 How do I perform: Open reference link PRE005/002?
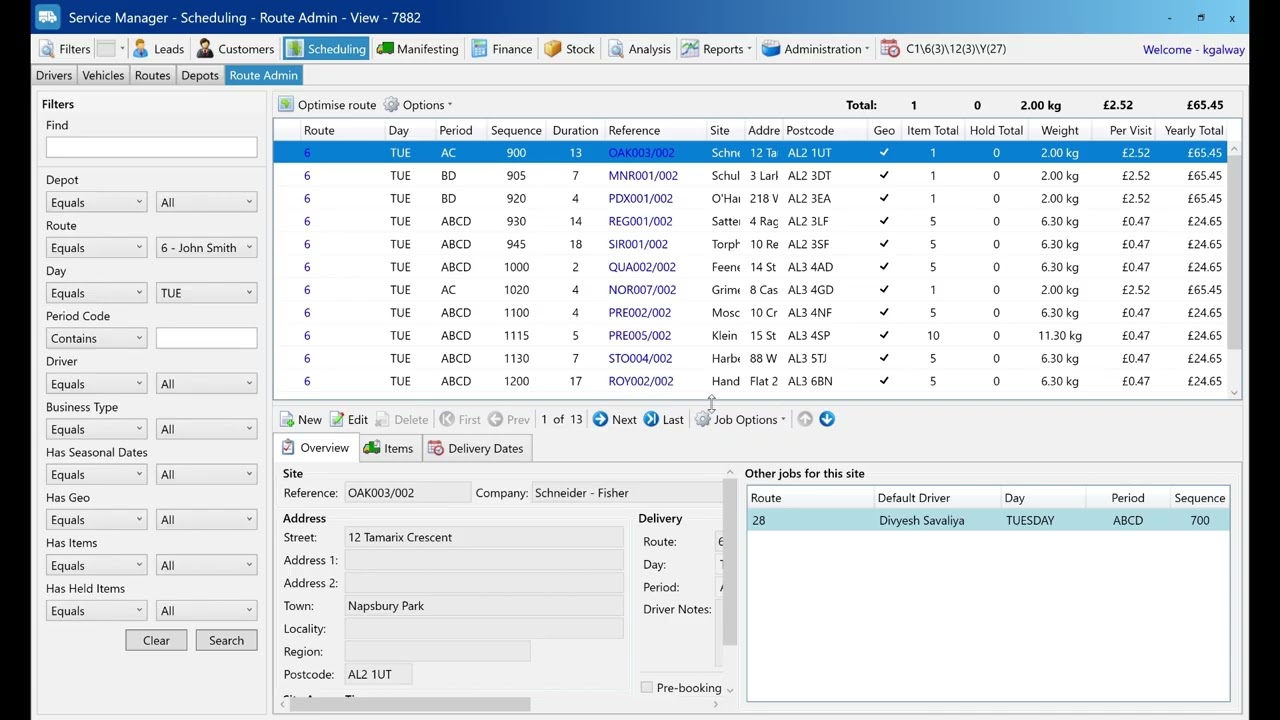click(x=639, y=336)
